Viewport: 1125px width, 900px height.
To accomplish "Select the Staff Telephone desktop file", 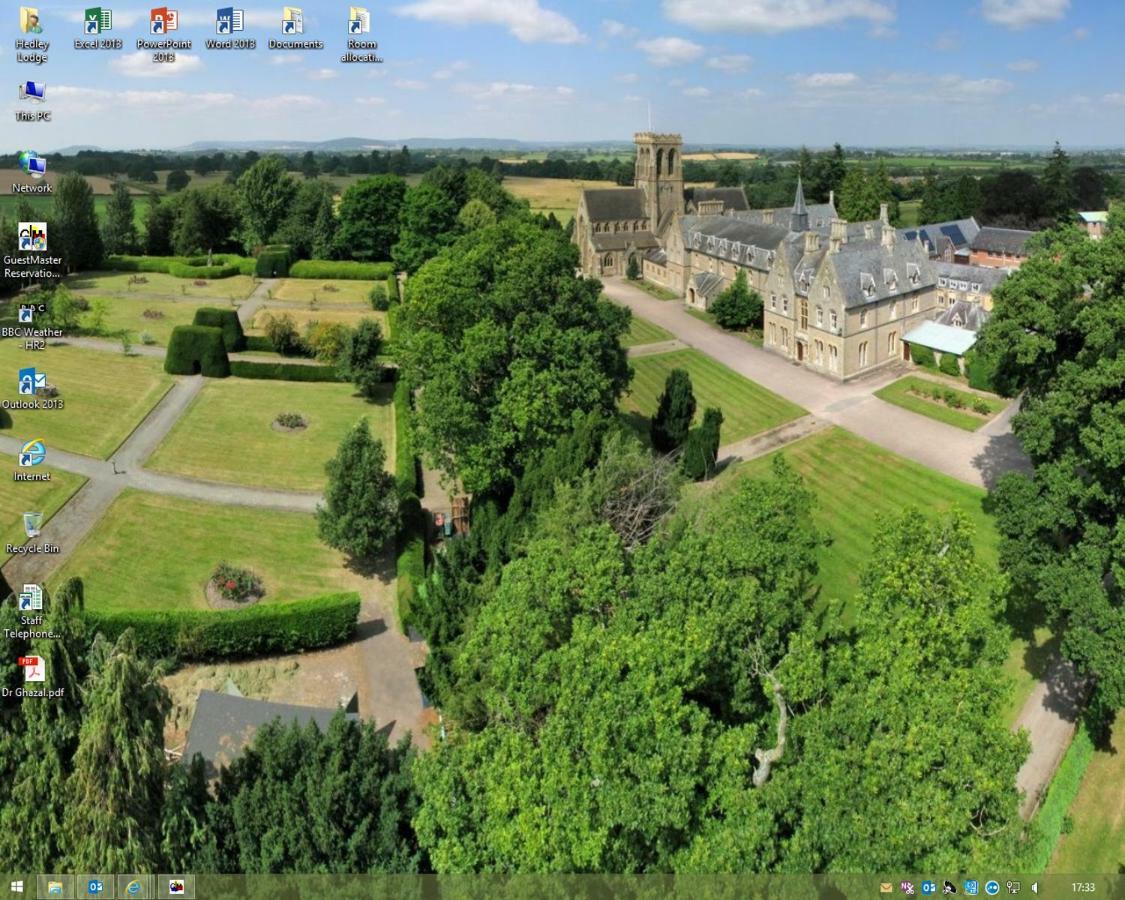I will [x=31, y=611].
